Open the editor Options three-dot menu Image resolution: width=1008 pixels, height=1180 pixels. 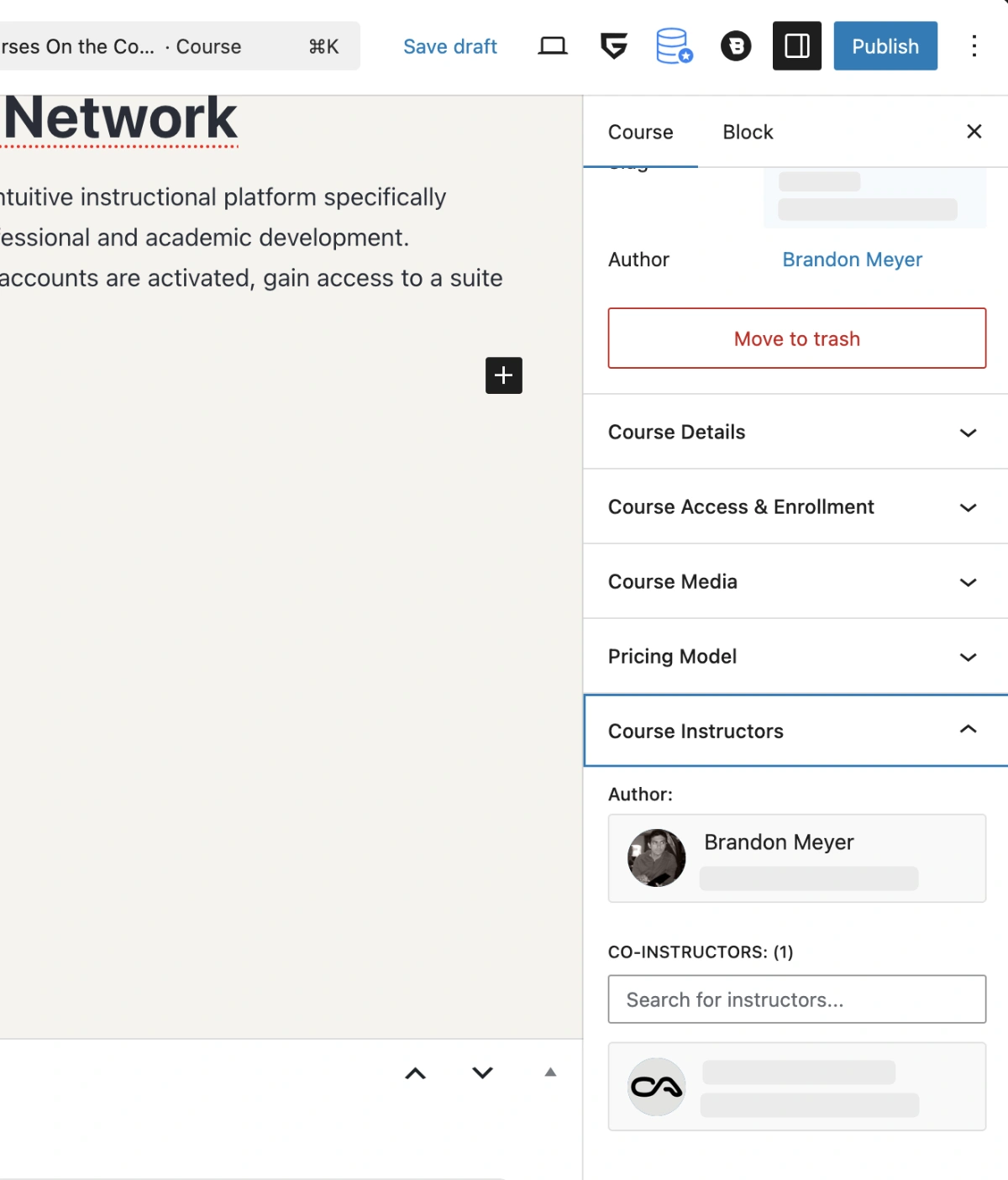974,46
